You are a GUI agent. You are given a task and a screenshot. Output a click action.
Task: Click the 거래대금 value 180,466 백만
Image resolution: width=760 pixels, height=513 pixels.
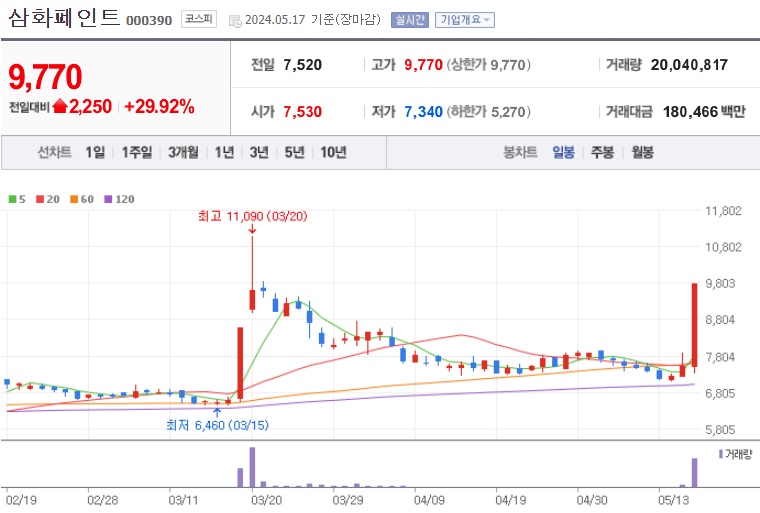(x=704, y=112)
